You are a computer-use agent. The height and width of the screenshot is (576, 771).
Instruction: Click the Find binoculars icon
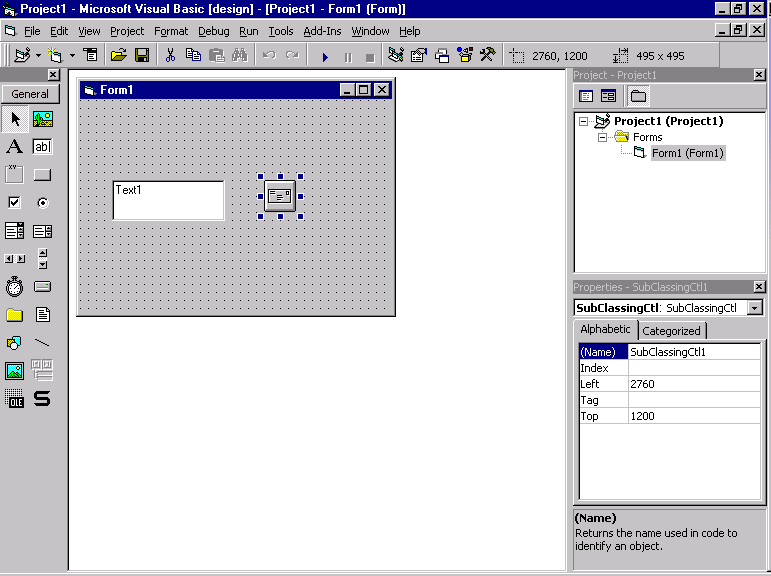click(x=240, y=55)
